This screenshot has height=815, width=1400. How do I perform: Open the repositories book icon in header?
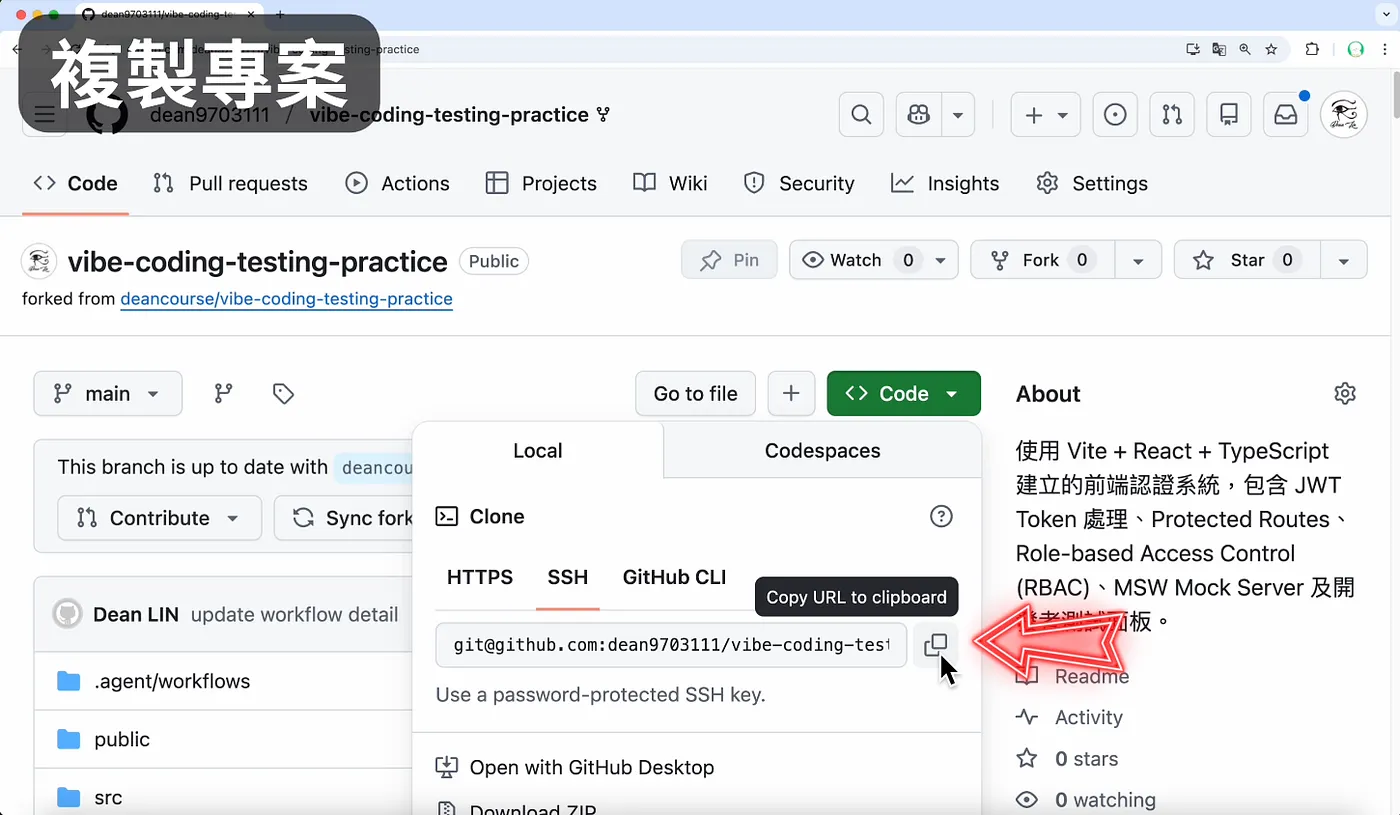(x=1229, y=115)
